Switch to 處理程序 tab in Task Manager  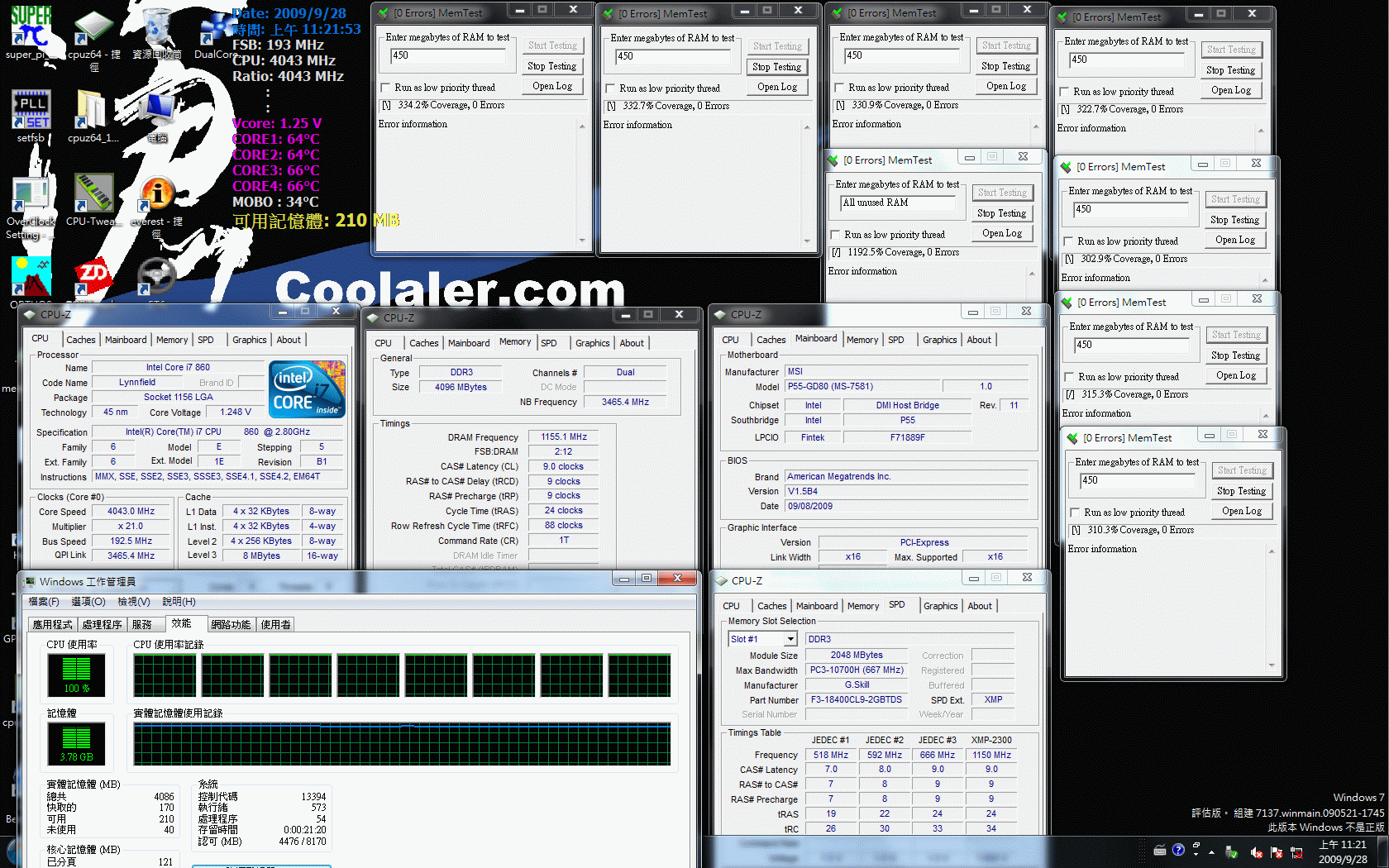(x=102, y=625)
